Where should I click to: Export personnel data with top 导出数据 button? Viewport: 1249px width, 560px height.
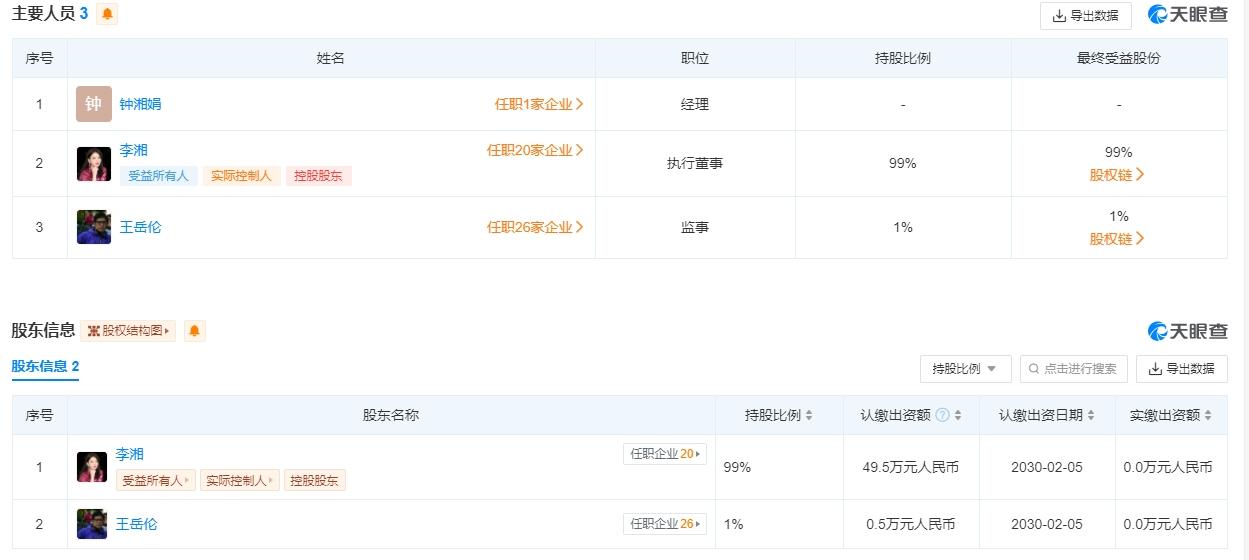(x=1086, y=16)
